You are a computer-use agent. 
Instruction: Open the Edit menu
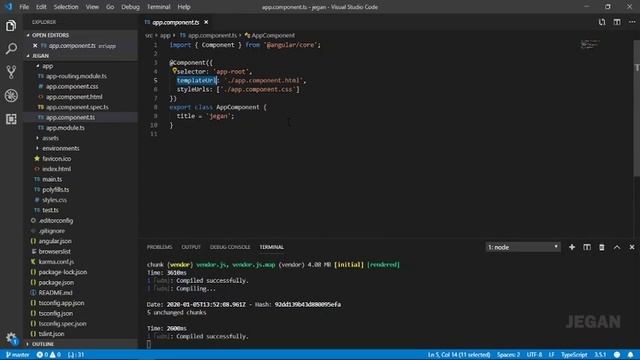pos(41,7)
